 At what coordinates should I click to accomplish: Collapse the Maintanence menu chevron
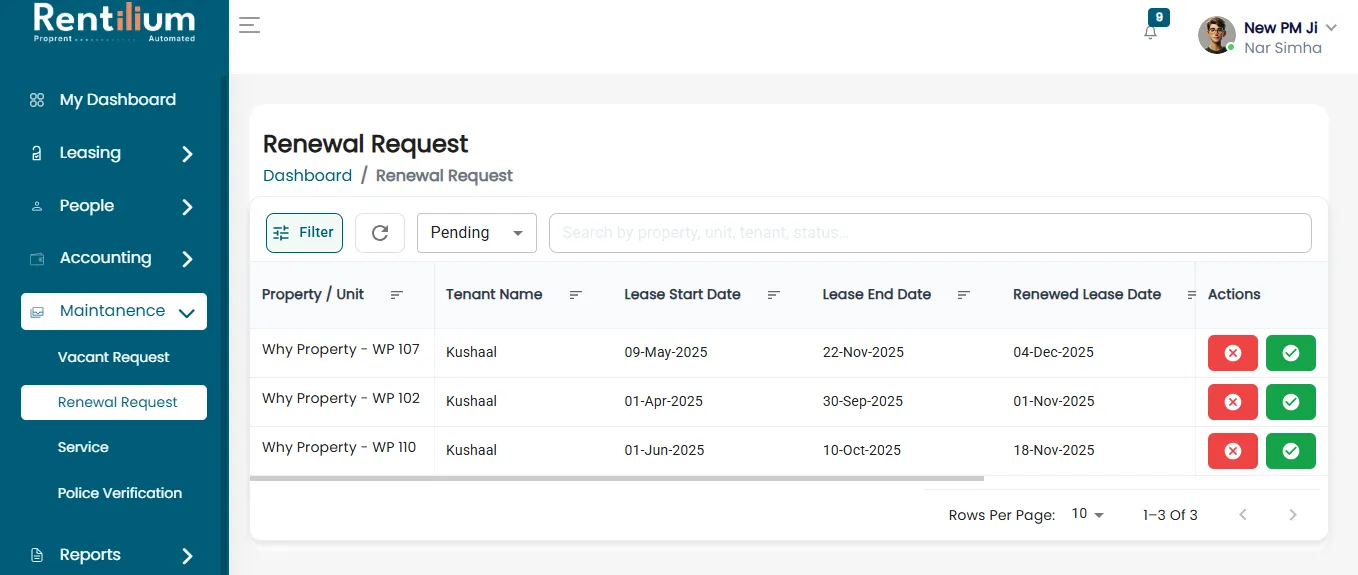point(186,312)
